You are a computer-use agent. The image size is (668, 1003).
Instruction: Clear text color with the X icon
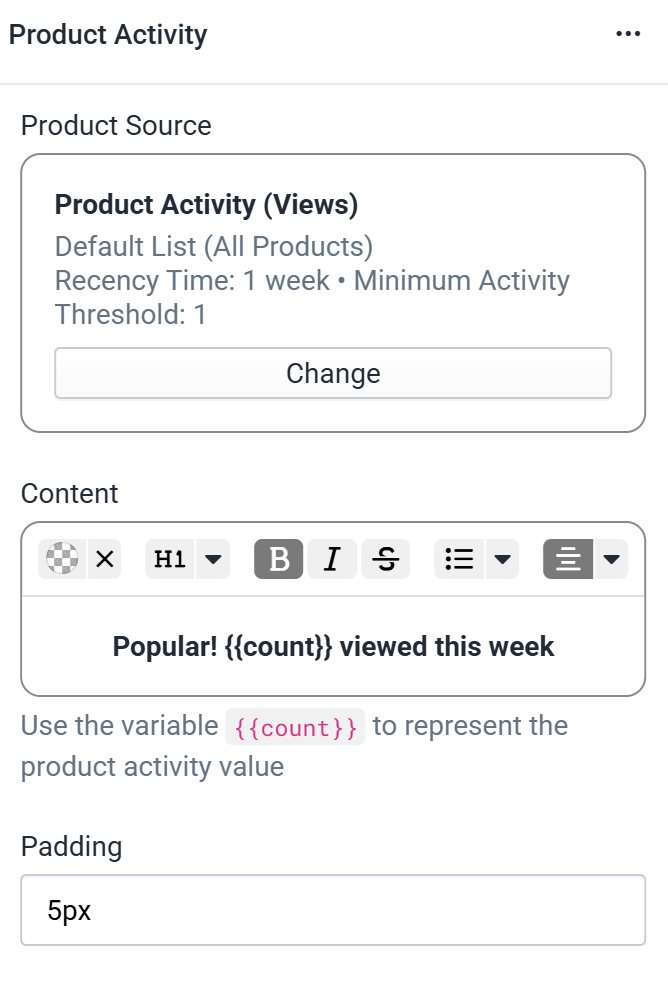coord(104,558)
